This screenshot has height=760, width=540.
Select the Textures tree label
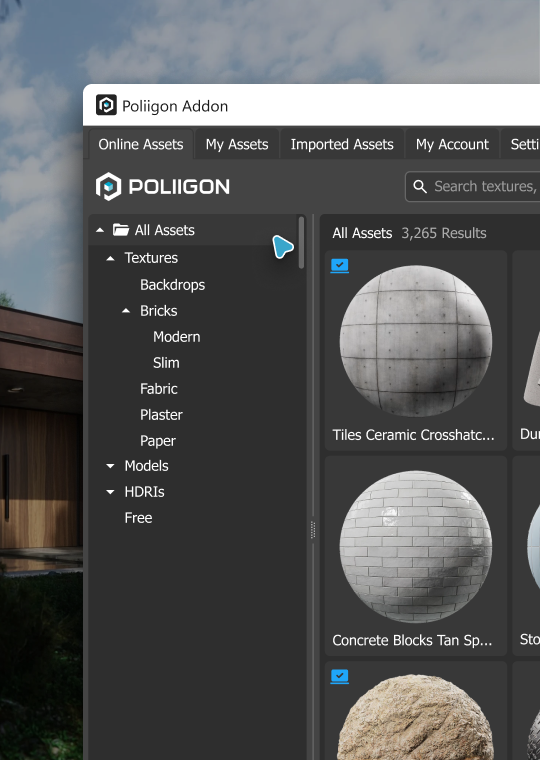pyautogui.click(x=151, y=258)
